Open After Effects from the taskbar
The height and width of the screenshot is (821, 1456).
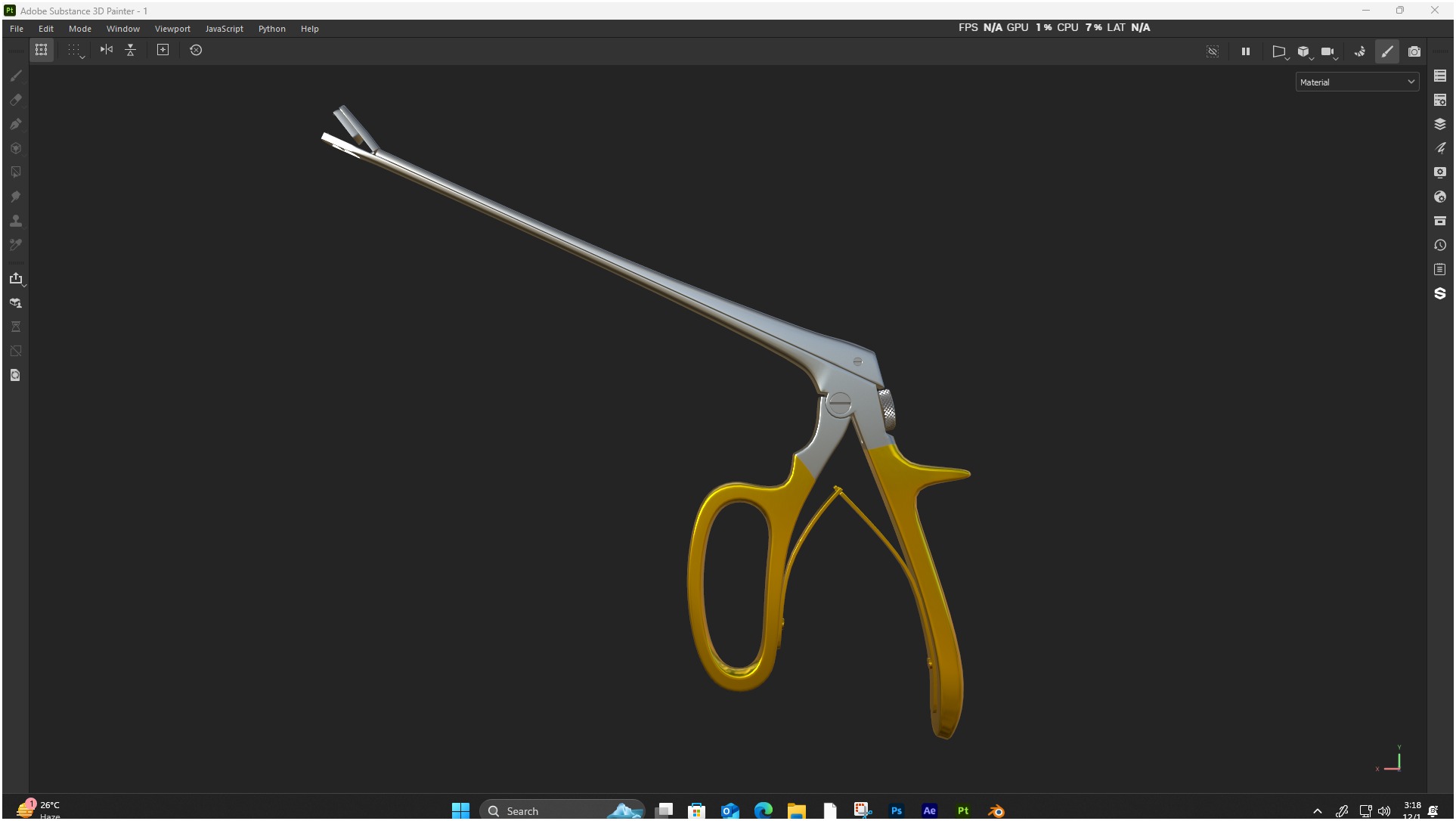930,810
